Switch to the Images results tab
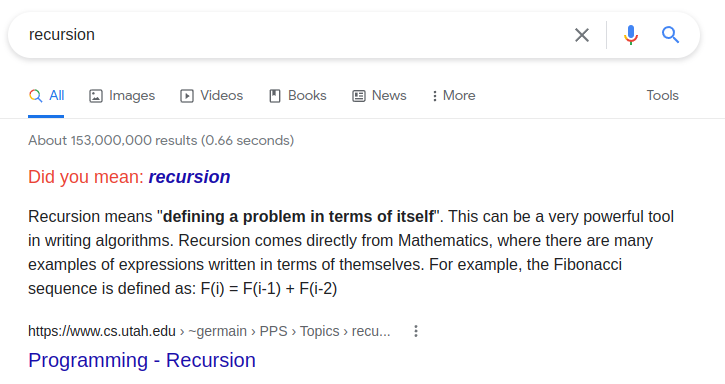 [122, 96]
